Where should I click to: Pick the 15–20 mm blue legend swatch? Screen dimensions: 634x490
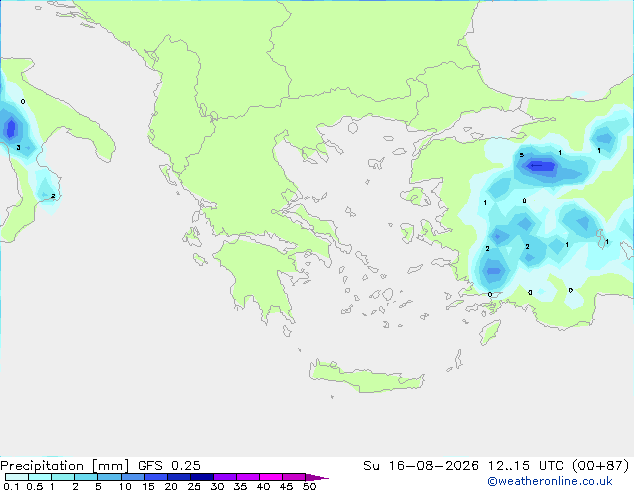pos(156,477)
